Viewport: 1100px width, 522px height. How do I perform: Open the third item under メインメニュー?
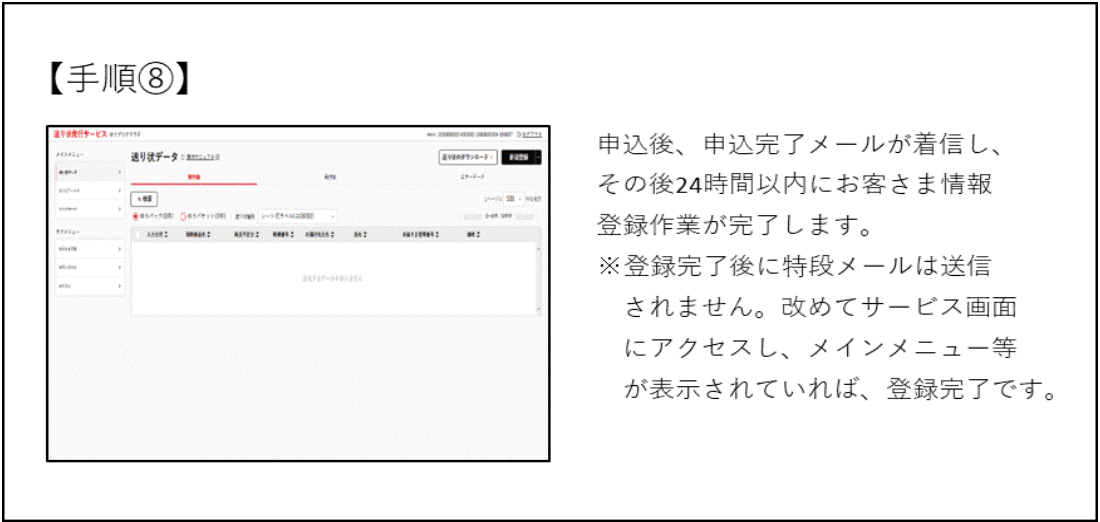(89, 209)
